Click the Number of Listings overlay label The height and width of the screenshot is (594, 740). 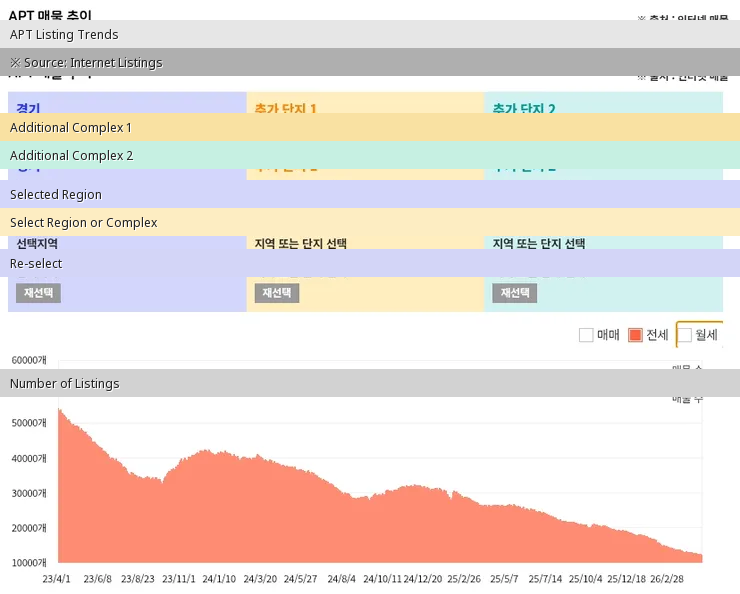click(64, 383)
